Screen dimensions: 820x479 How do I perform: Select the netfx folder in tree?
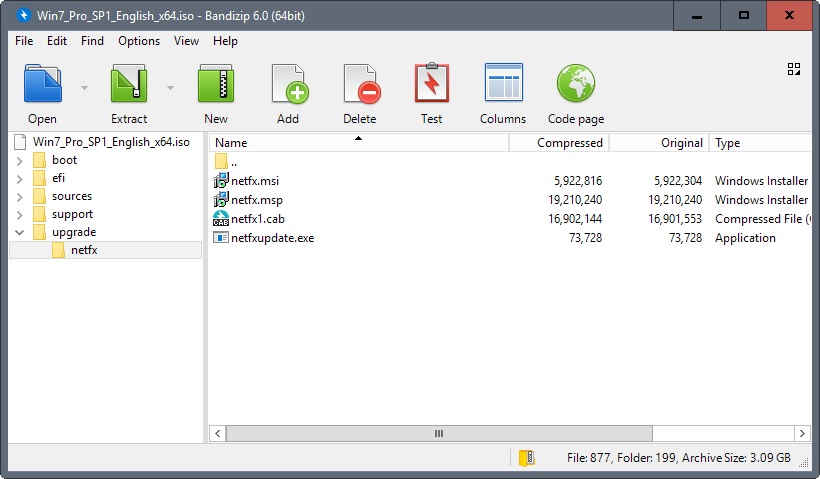click(x=84, y=250)
